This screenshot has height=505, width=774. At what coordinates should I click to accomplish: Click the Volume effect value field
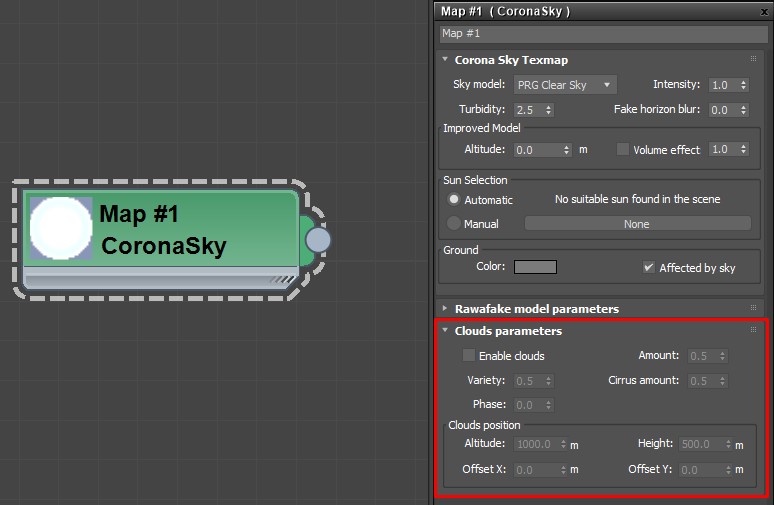click(x=723, y=149)
